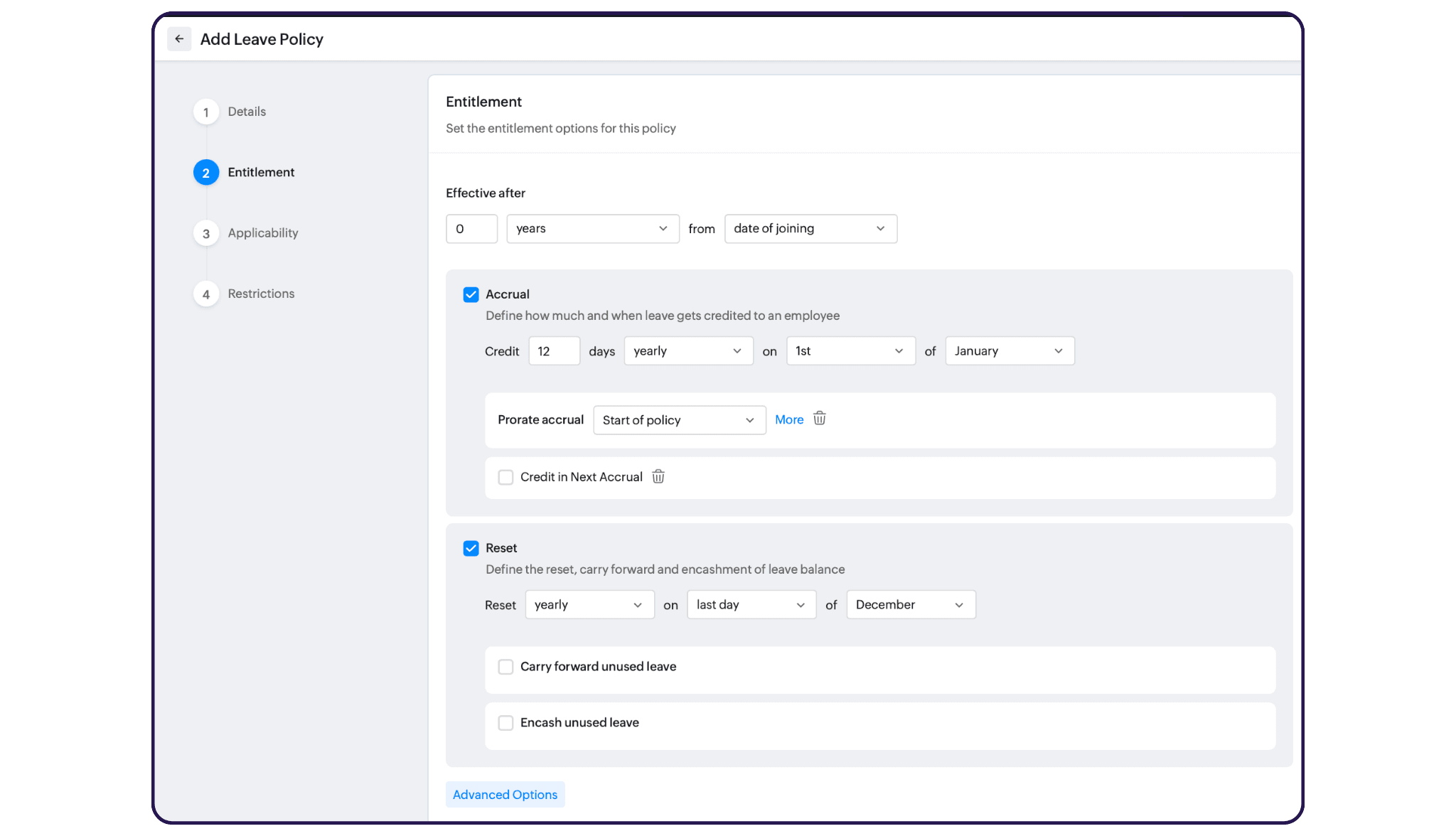Click 'Set the entitlement options for this policy'
This screenshot has width=1456, height=836.
(561, 129)
